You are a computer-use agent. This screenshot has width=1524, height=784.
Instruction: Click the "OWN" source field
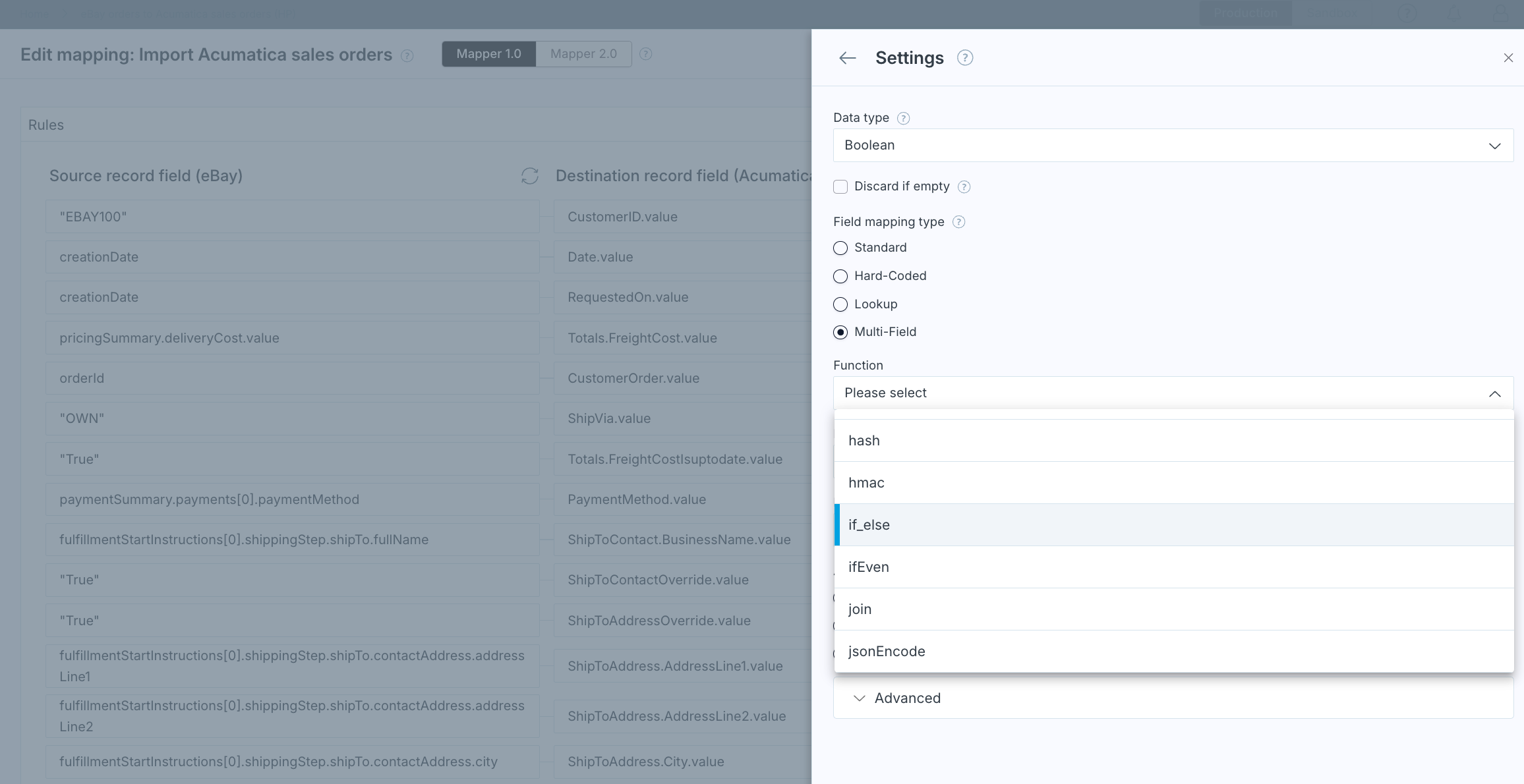coord(292,418)
